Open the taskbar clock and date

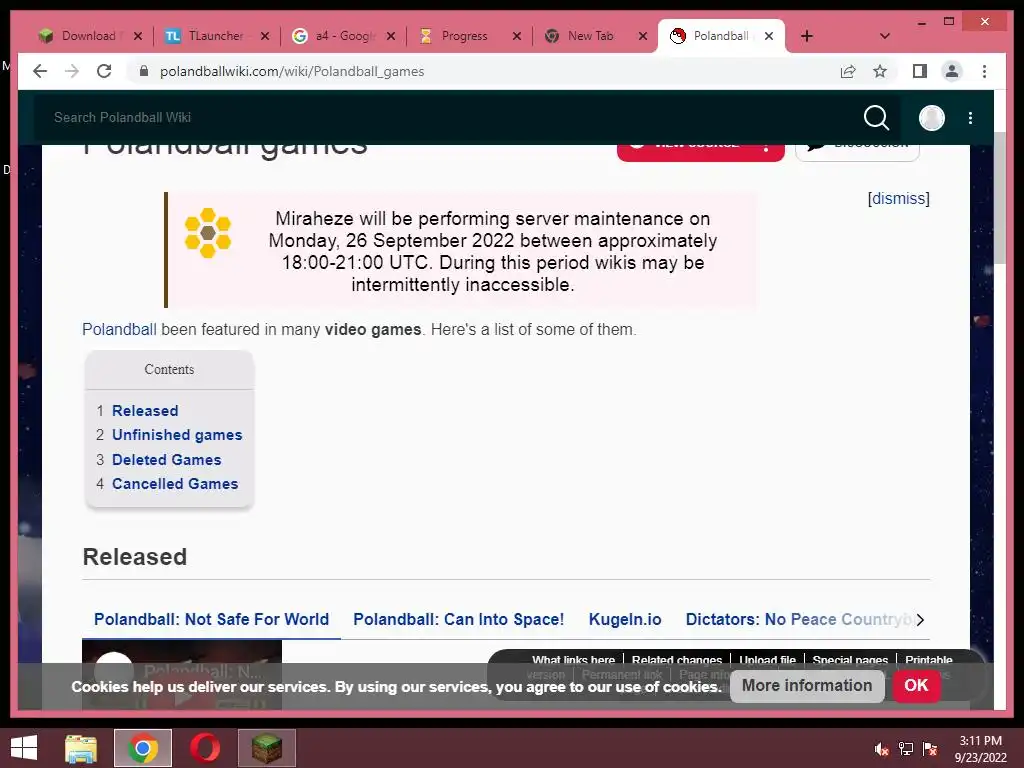tap(980, 749)
